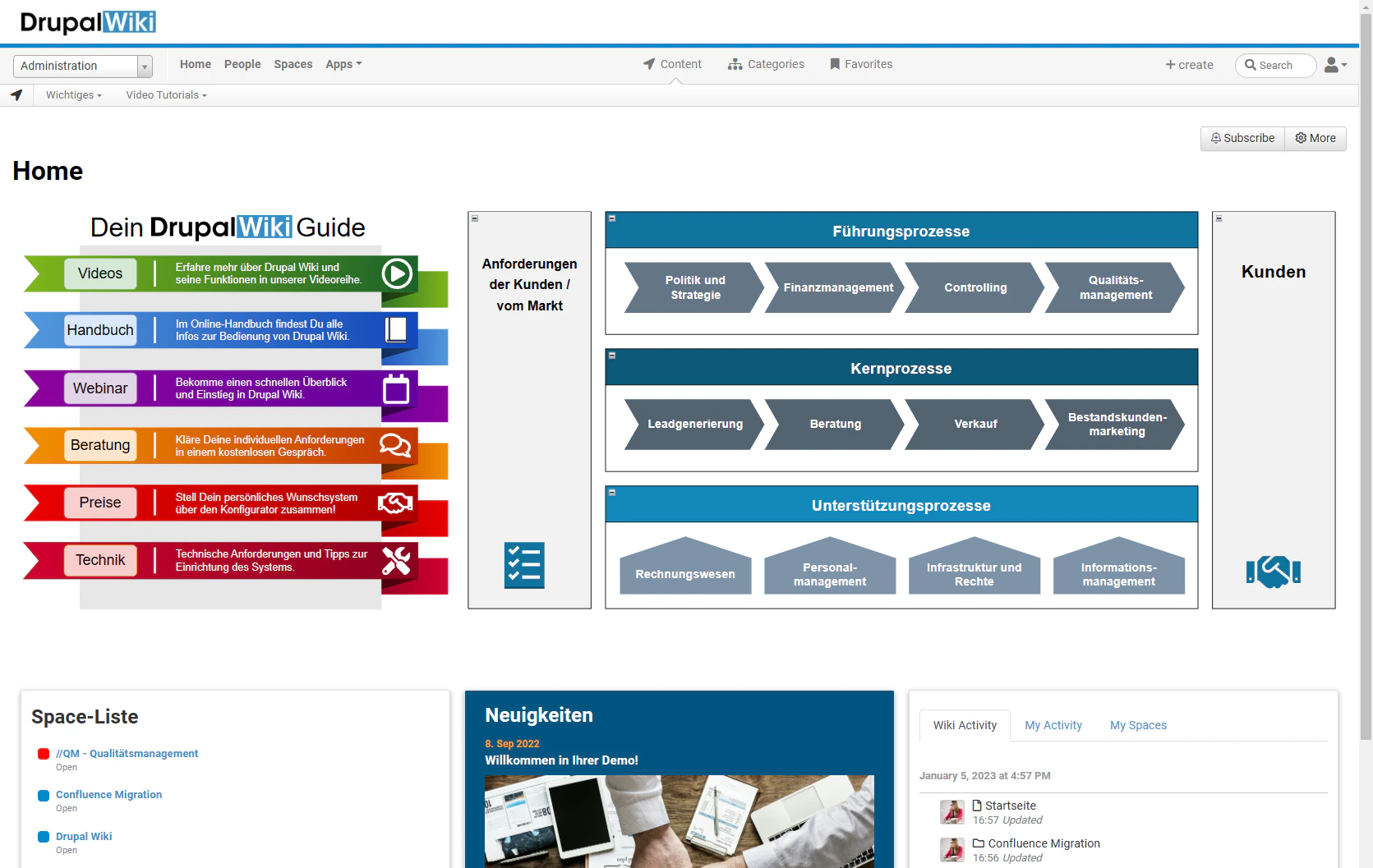Click the Categories hierarchy icon

coord(734,63)
